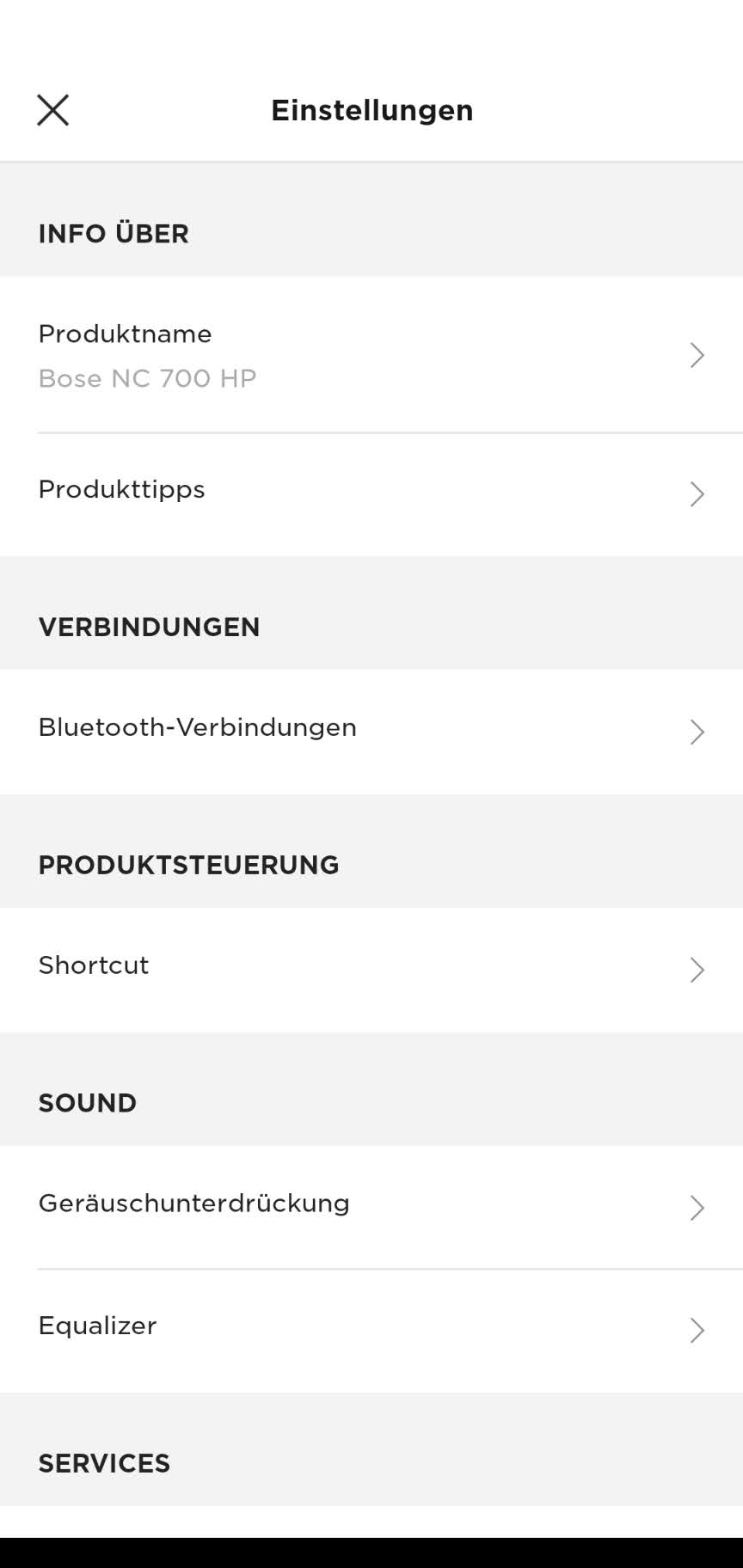Tap the chevron arrow next to Equalizer
The width and height of the screenshot is (743, 1568).
click(697, 1330)
